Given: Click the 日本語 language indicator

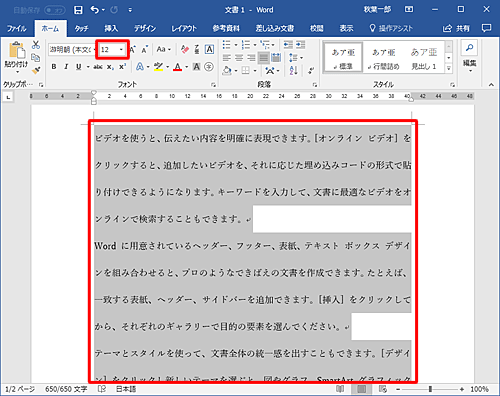Looking at the screenshot, I should pos(126,389).
